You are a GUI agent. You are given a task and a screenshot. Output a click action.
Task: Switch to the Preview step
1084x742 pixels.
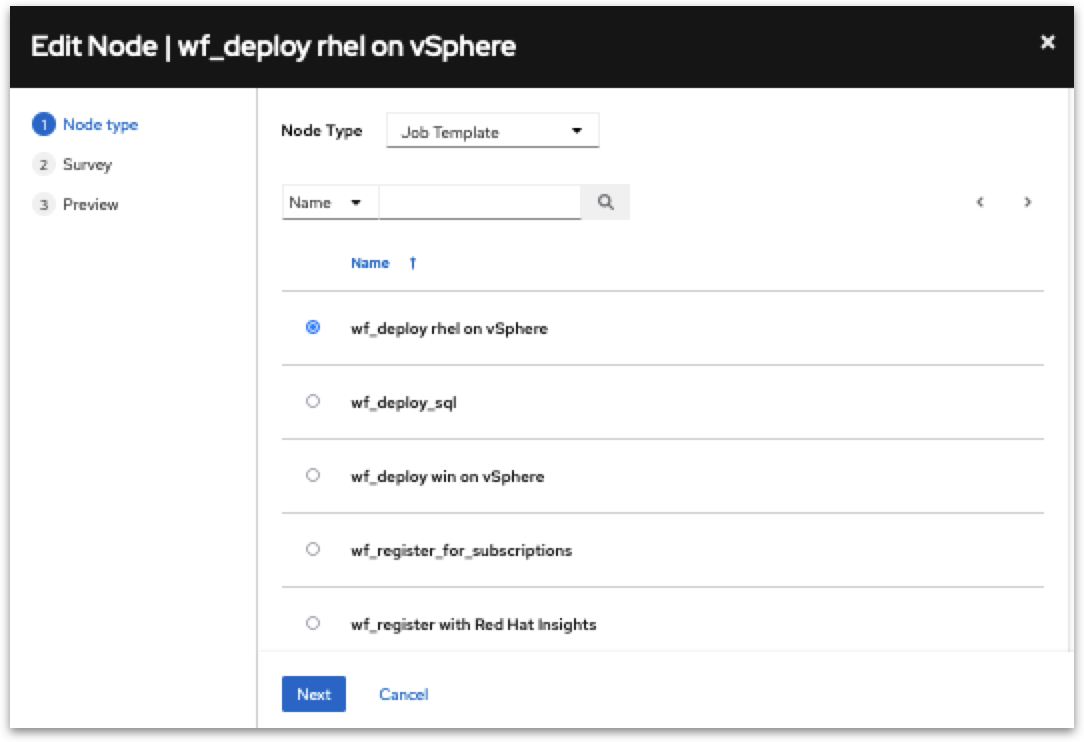(90, 205)
